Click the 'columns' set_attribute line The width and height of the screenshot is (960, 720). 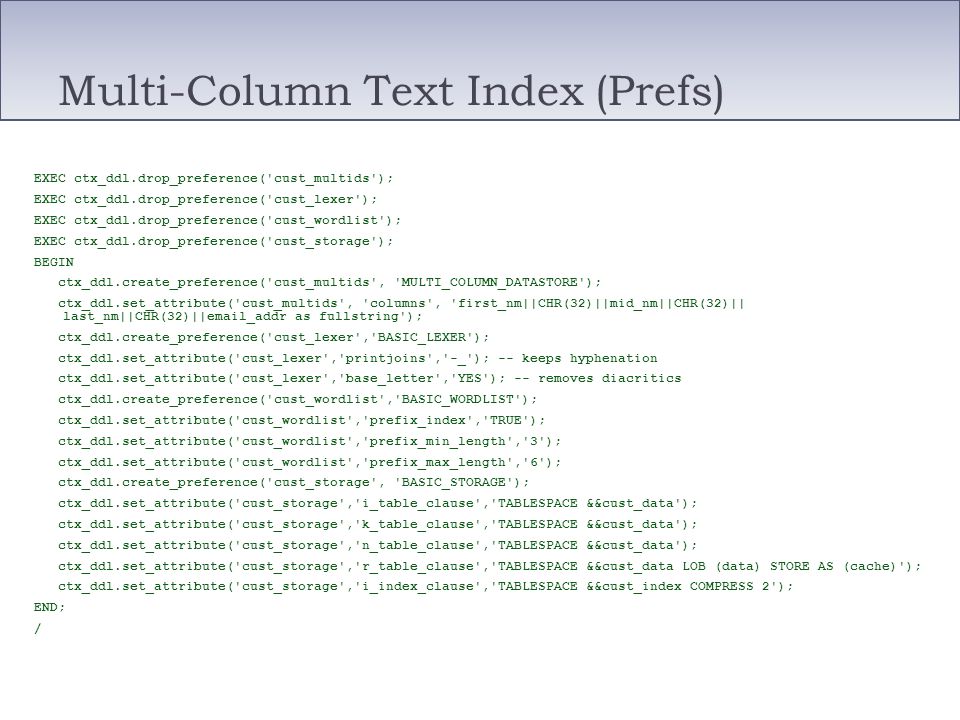(x=401, y=303)
